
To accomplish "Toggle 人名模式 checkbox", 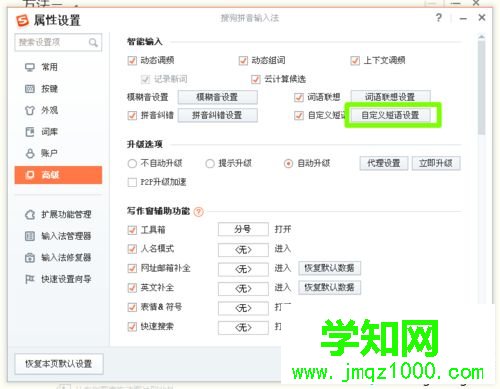I will pyautogui.click(x=132, y=249).
